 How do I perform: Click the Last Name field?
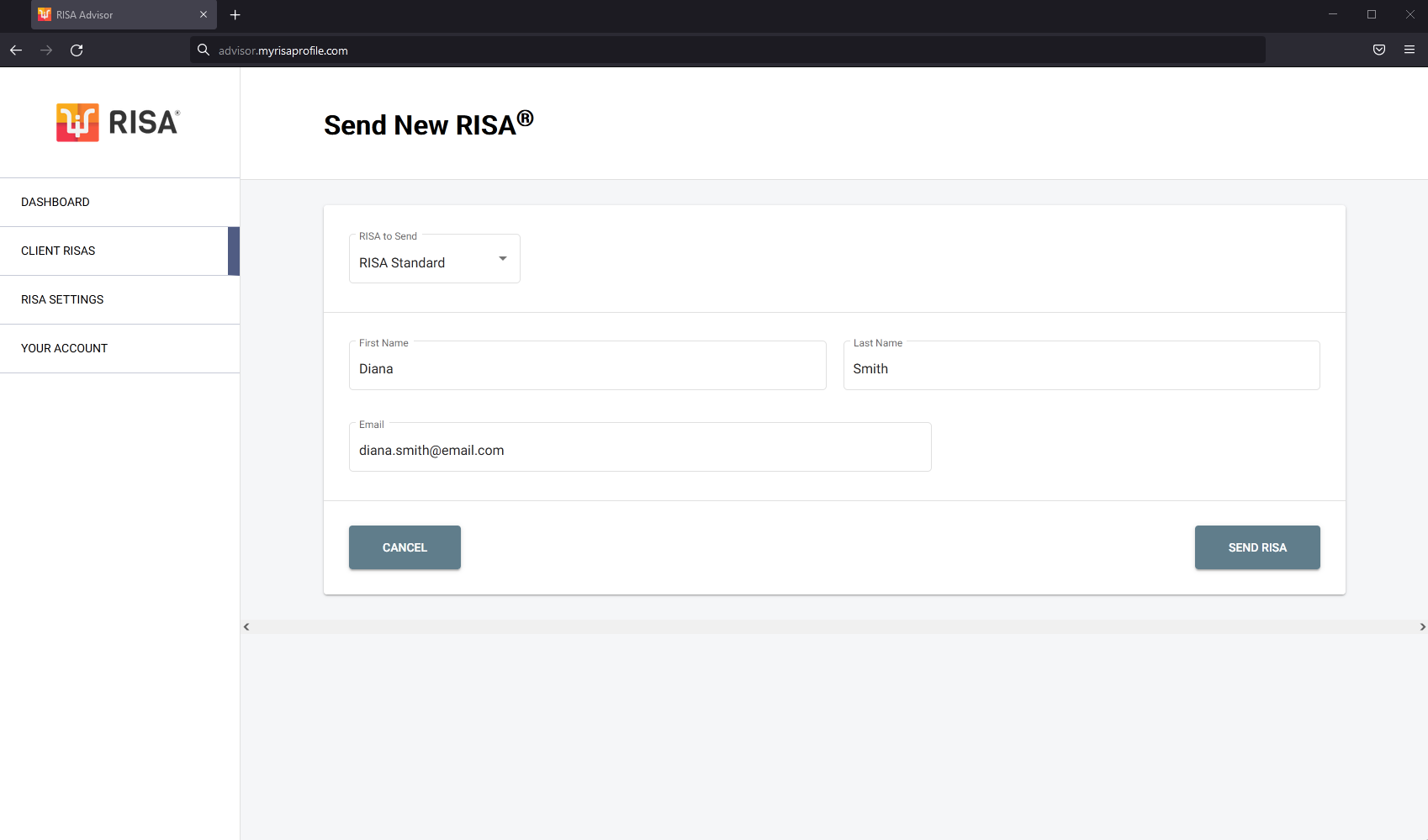click(1082, 366)
